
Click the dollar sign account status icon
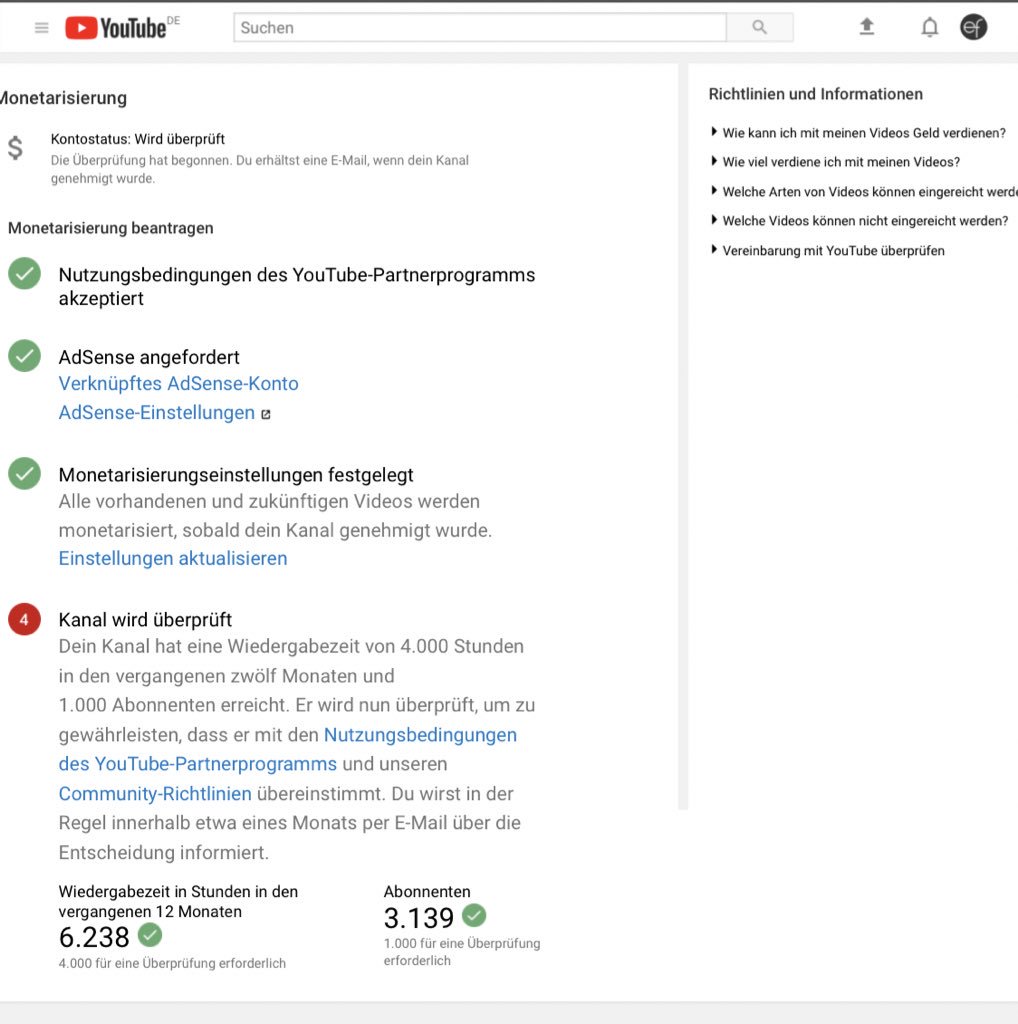tap(16, 148)
